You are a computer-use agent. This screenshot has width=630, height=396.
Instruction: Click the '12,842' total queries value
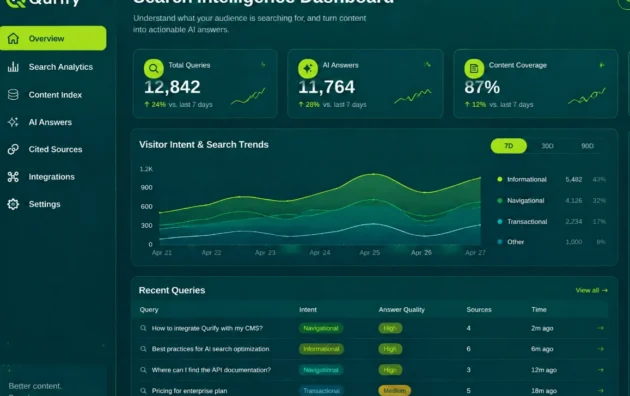[172, 87]
